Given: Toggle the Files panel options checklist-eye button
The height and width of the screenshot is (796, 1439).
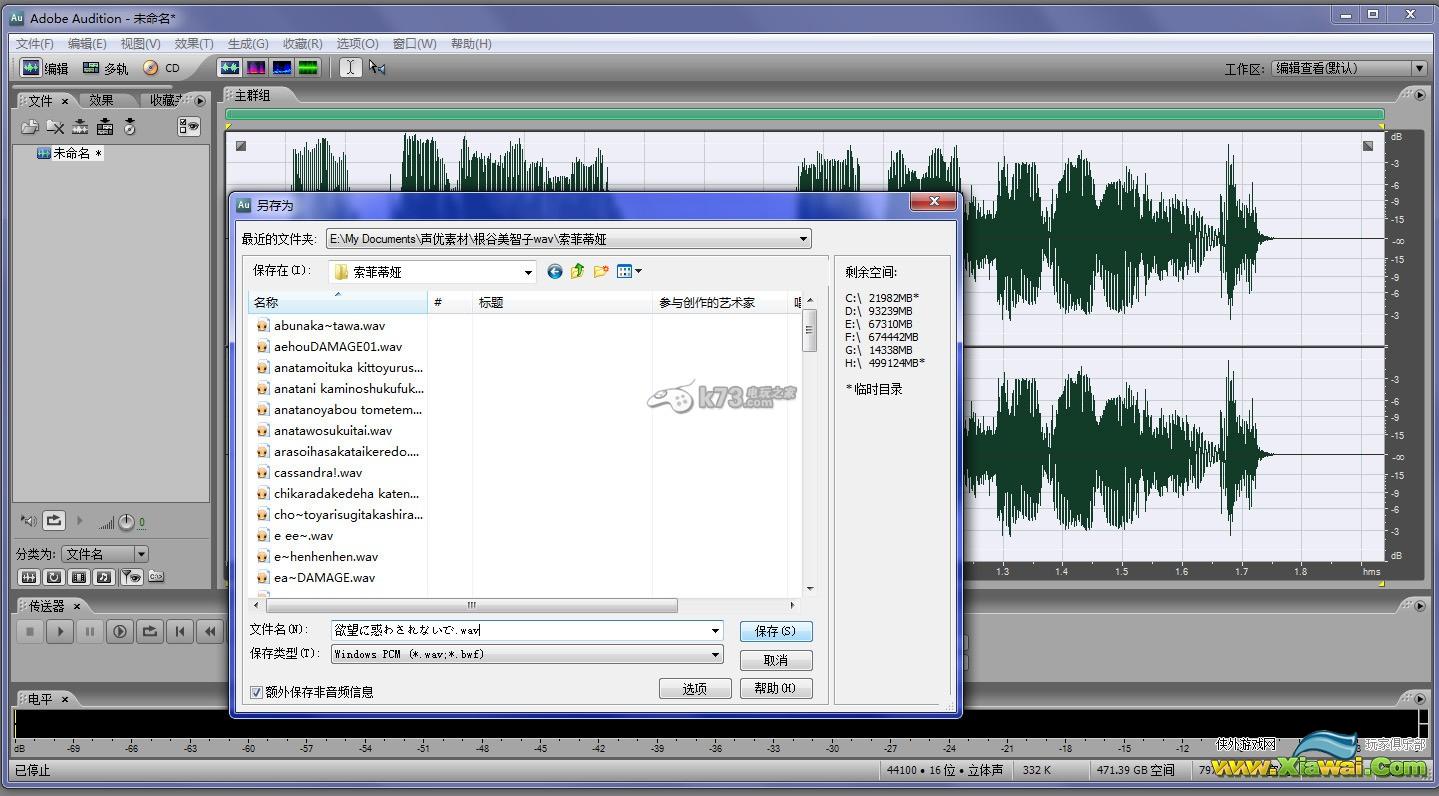Looking at the screenshot, I should tap(189, 127).
